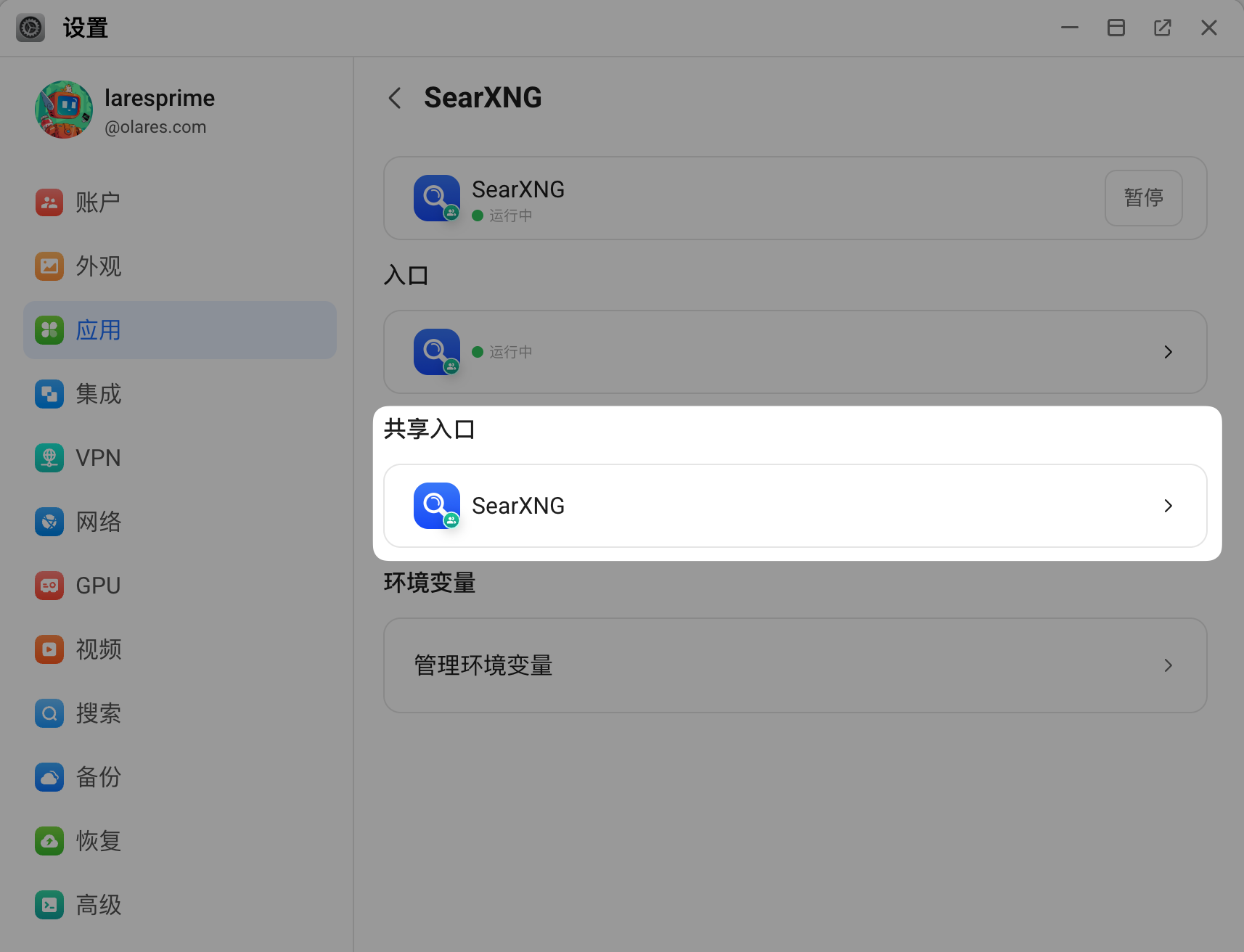Switch to the 账户 menu item

pyautogui.click(x=180, y=202)
